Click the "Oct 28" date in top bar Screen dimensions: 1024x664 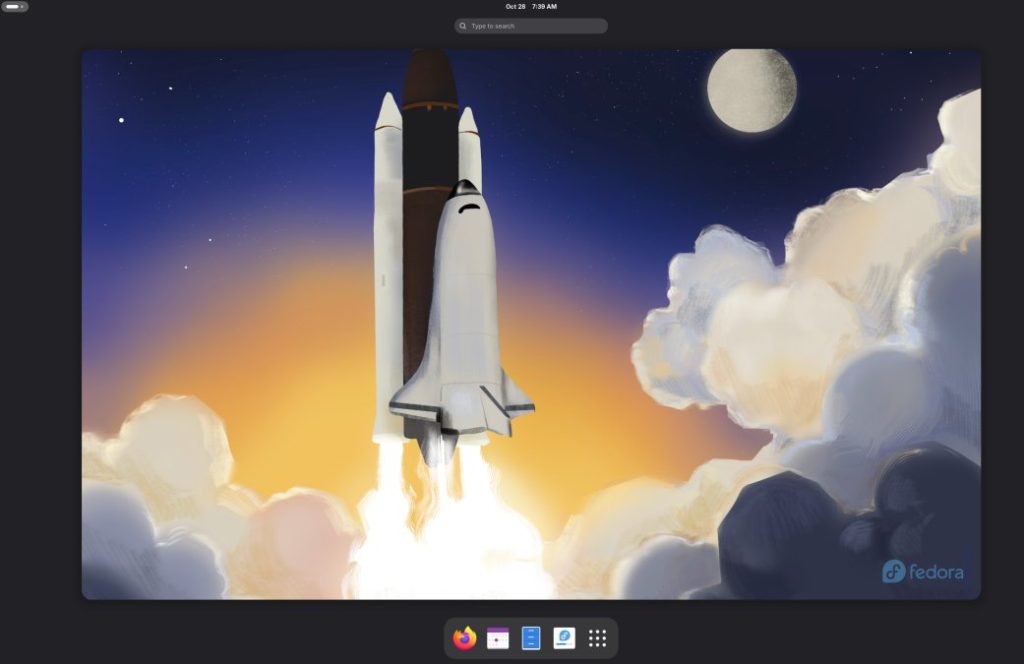point(515,7)
